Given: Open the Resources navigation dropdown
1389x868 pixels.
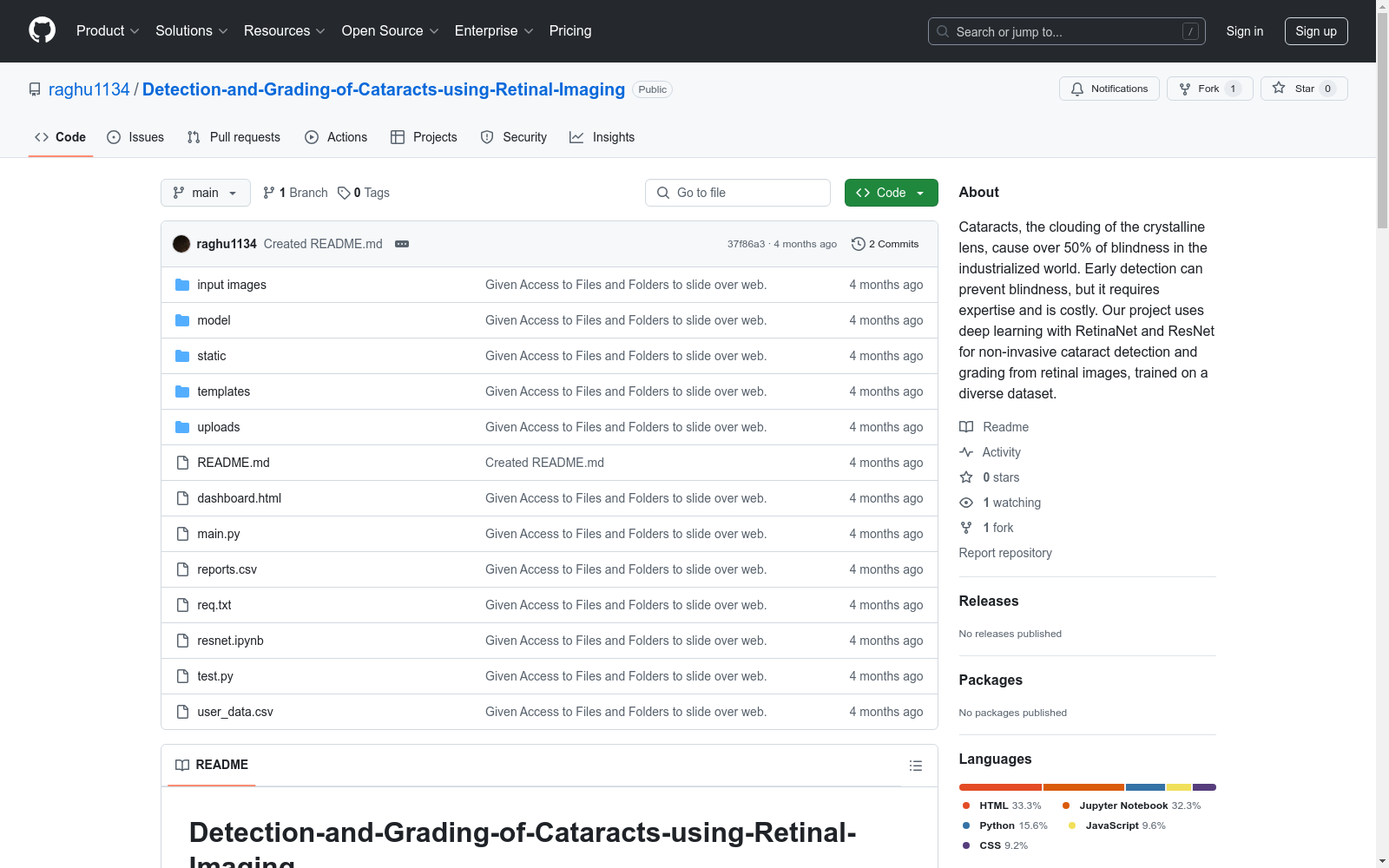Looking at the screenshot, I should coord(284,30).
